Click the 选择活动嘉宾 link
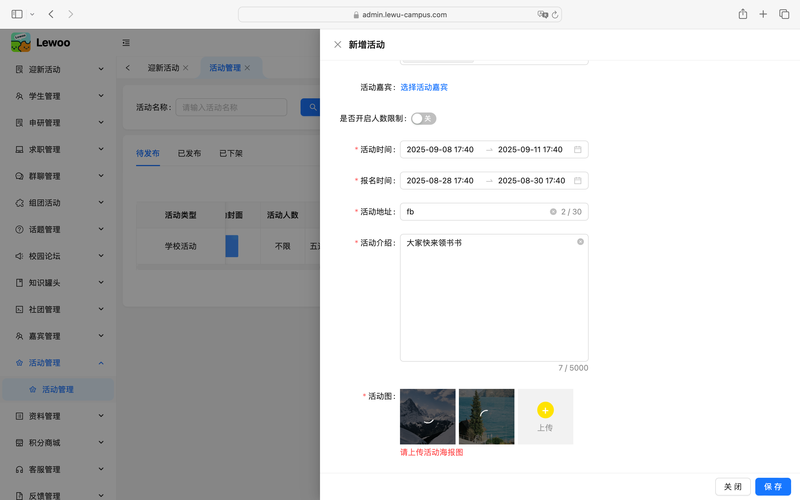The width and height of the screenshot is (800, 500). point(424,88)
